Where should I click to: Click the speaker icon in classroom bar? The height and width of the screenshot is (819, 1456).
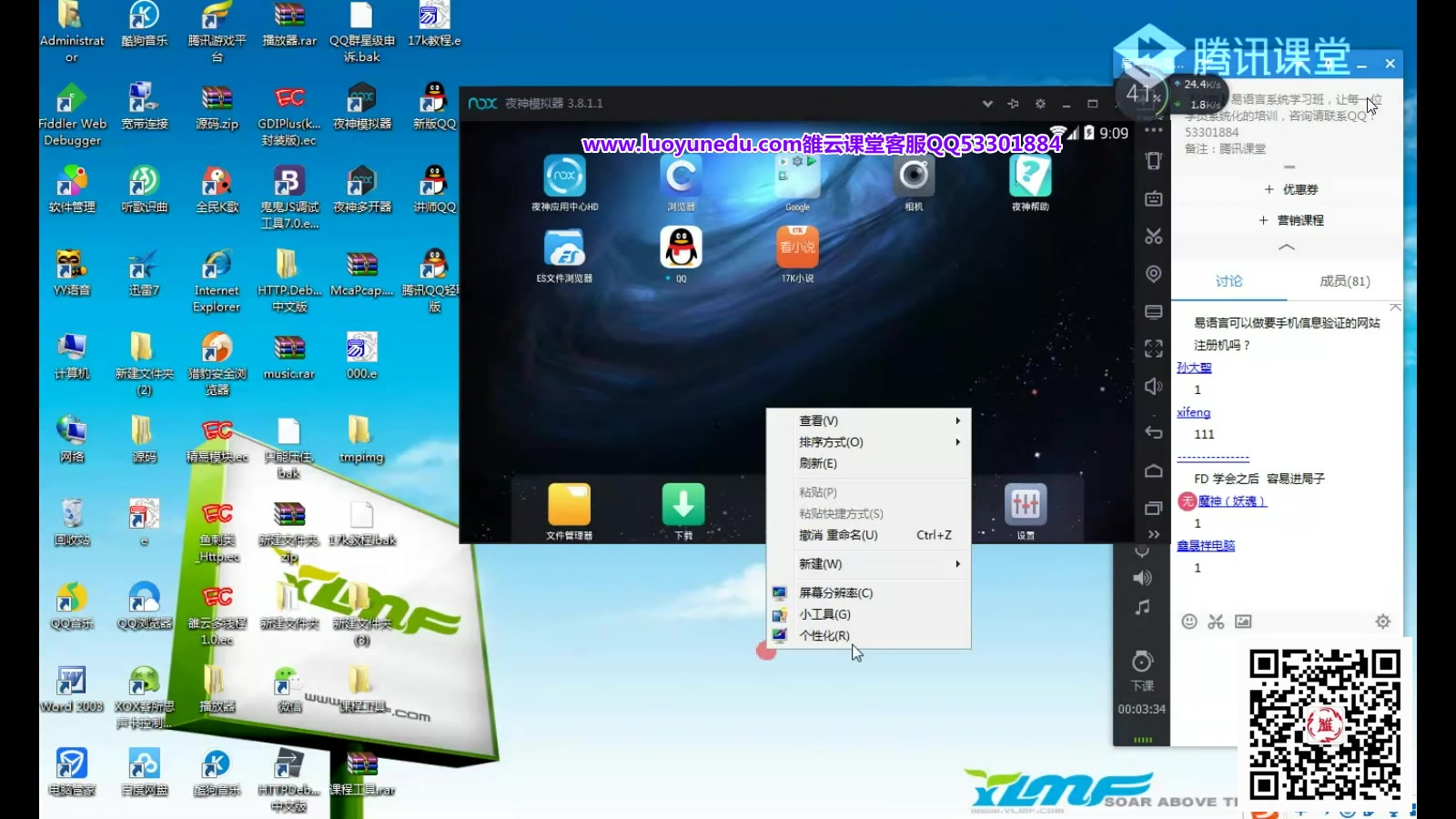point(1142,578)
